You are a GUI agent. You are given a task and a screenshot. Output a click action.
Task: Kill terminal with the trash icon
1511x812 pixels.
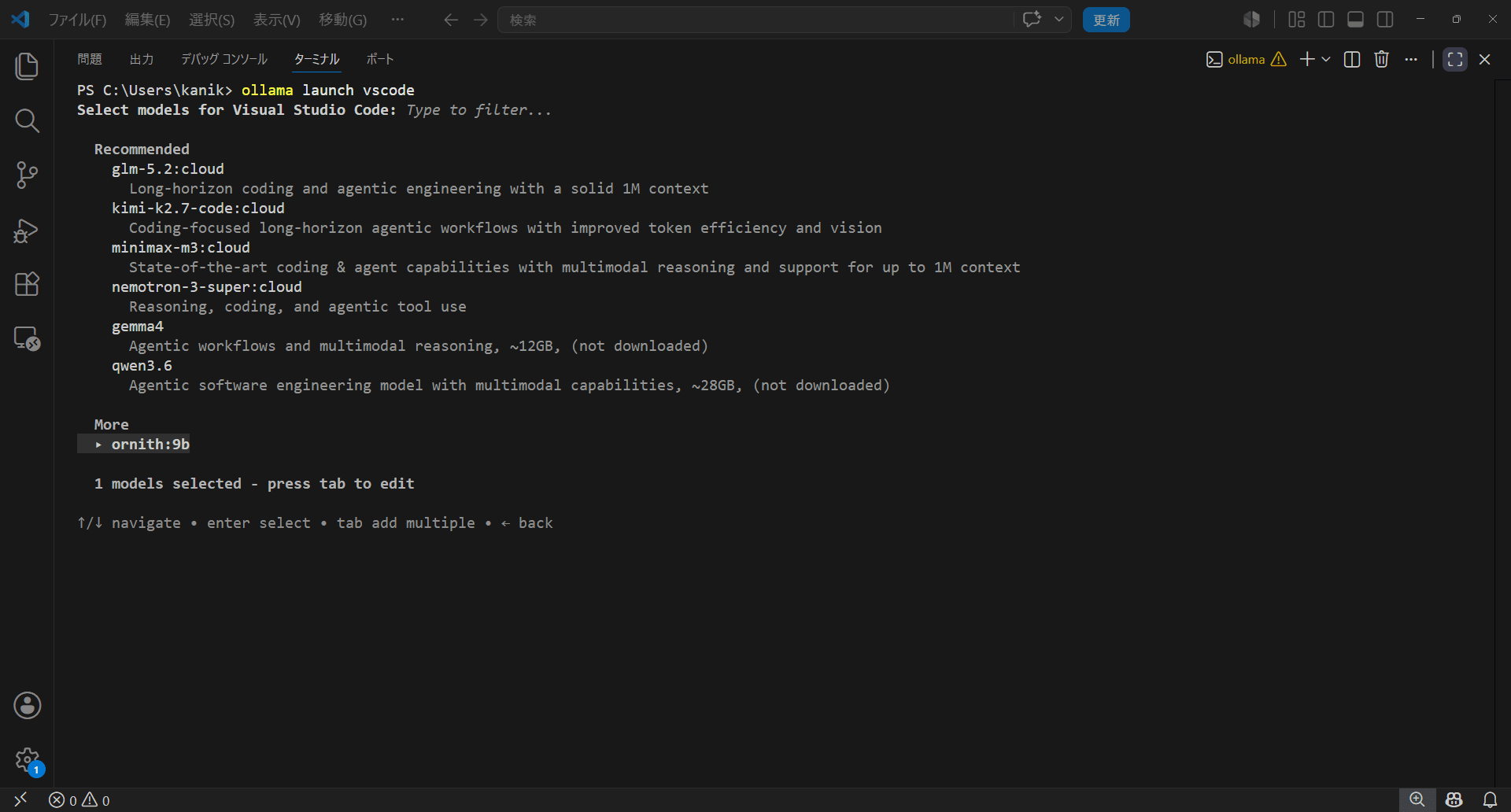pos(1381,60)
